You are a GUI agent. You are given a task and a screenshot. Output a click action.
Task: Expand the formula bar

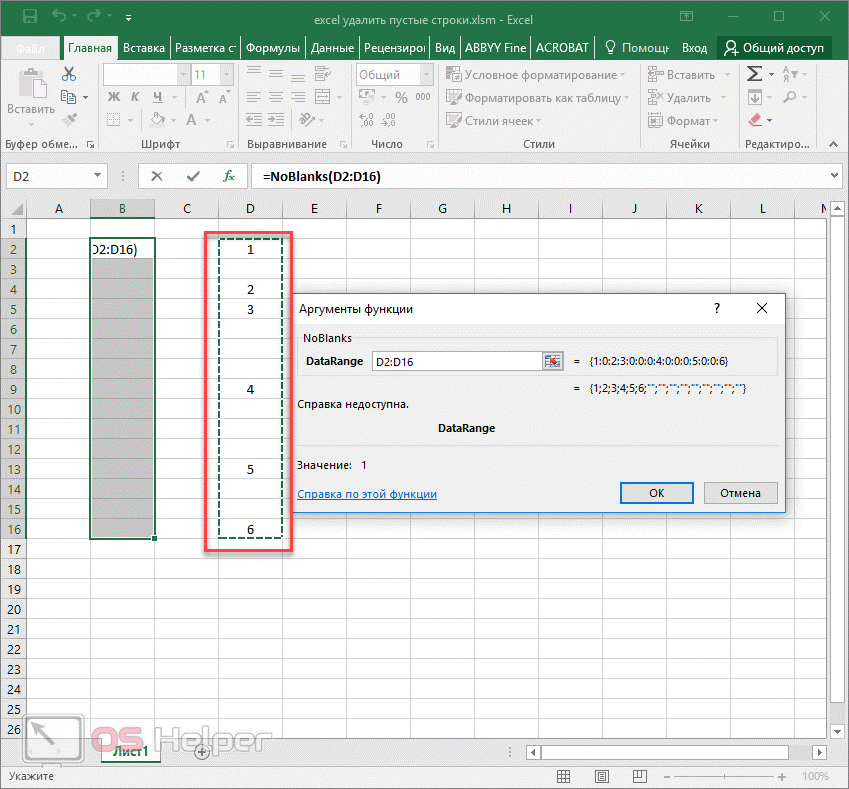coord(836,176)
